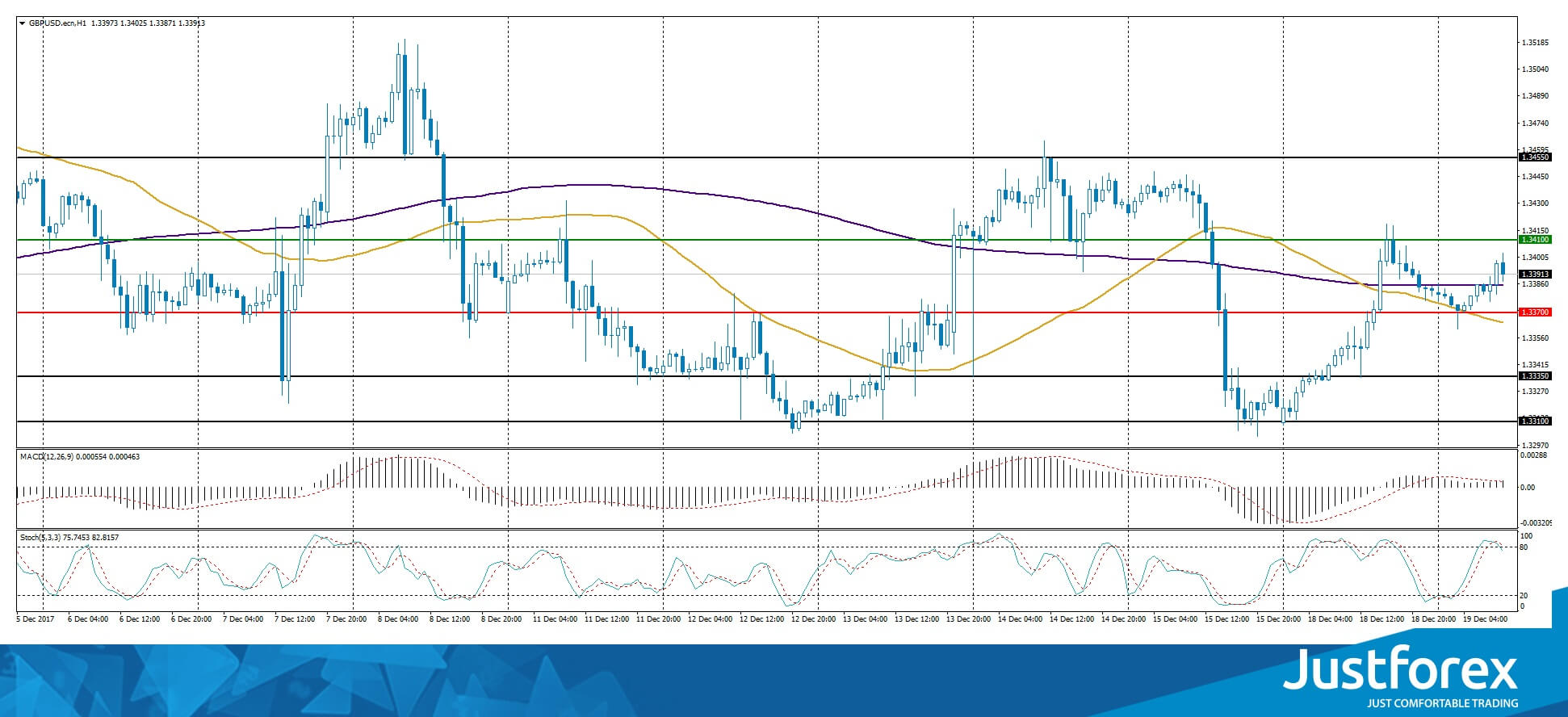
Task: Click the JustForex logo
Action: point(1401,669)
